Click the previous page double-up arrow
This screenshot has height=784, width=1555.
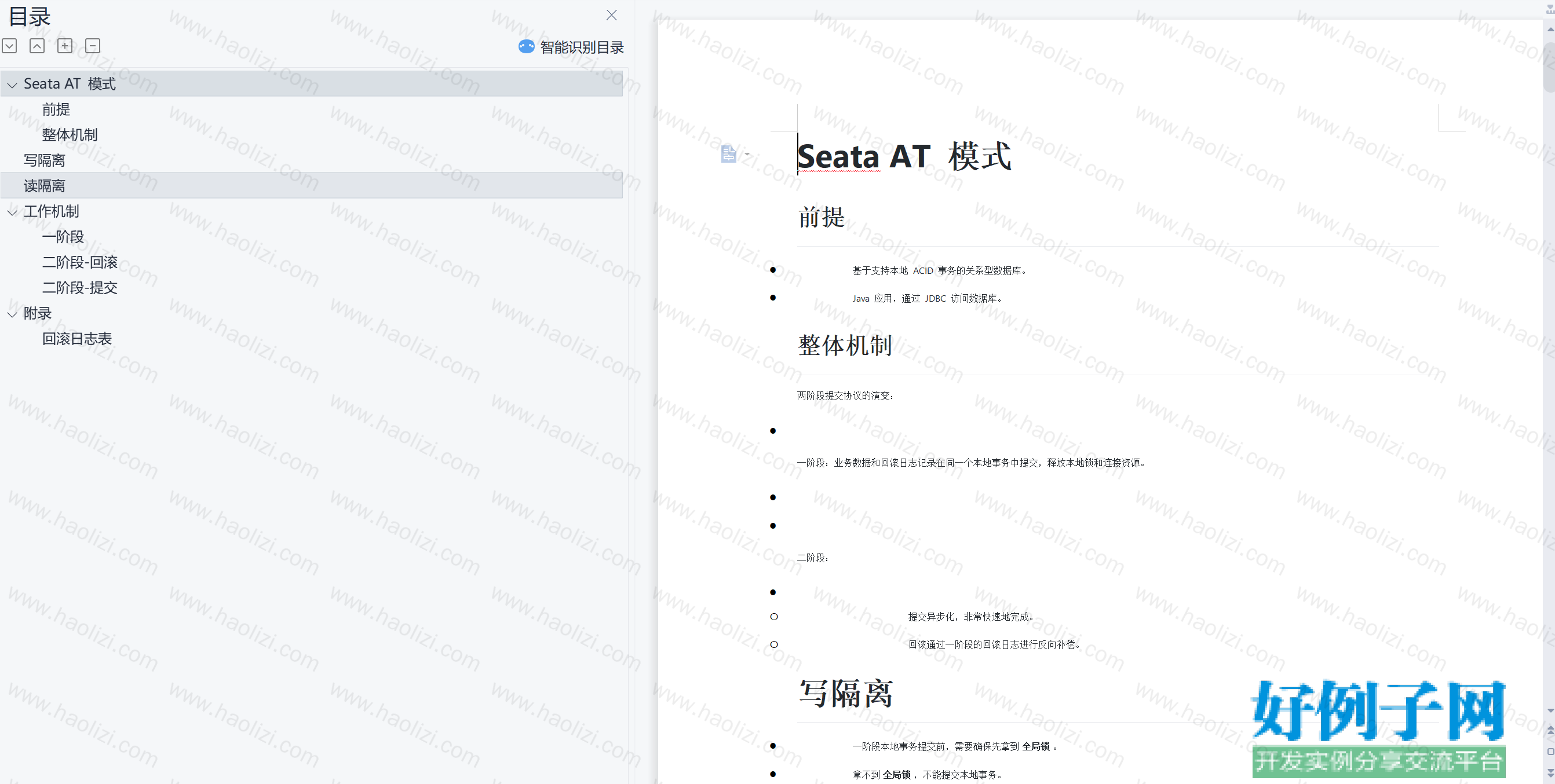pos(1550,730)
